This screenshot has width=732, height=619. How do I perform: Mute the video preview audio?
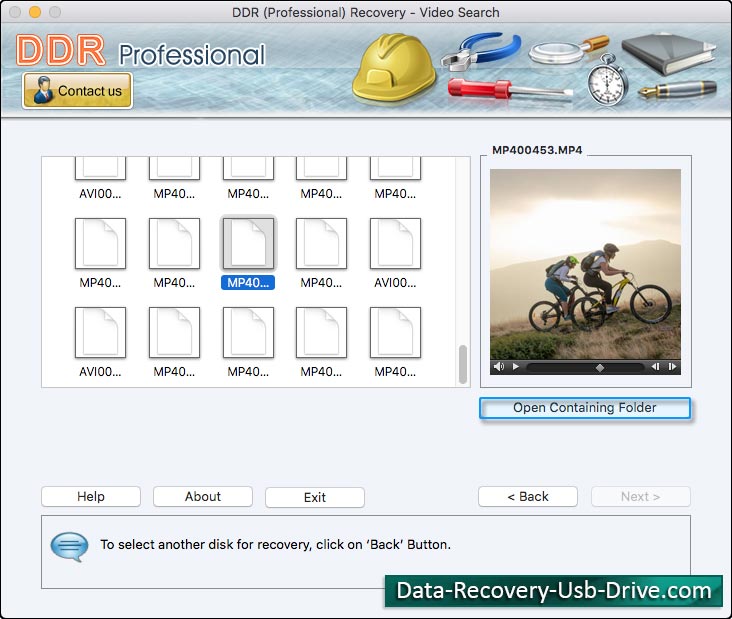pyautogui.click(x=499, y=366)
